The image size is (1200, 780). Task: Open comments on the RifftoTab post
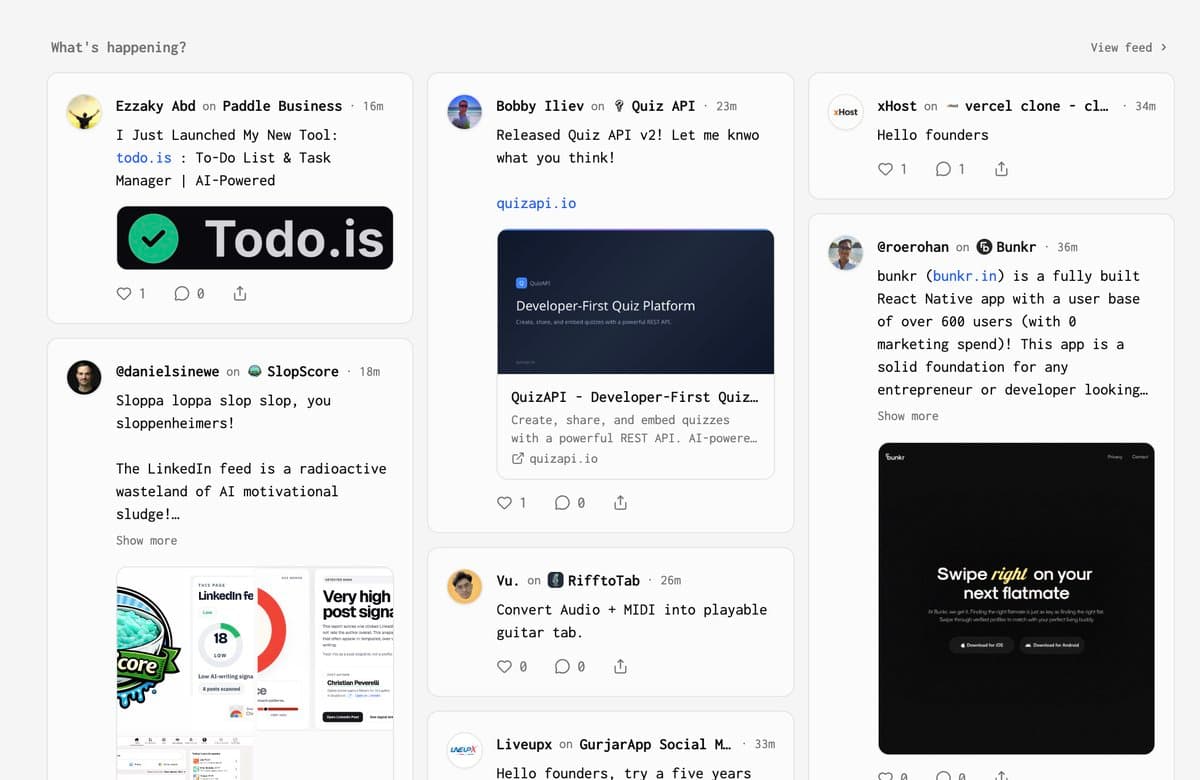(x=563, y=666)
